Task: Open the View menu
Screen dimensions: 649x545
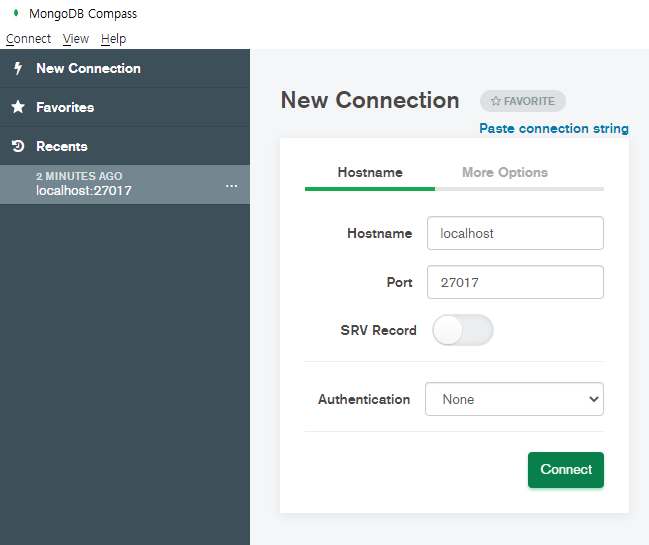Action: click(76, 38)
